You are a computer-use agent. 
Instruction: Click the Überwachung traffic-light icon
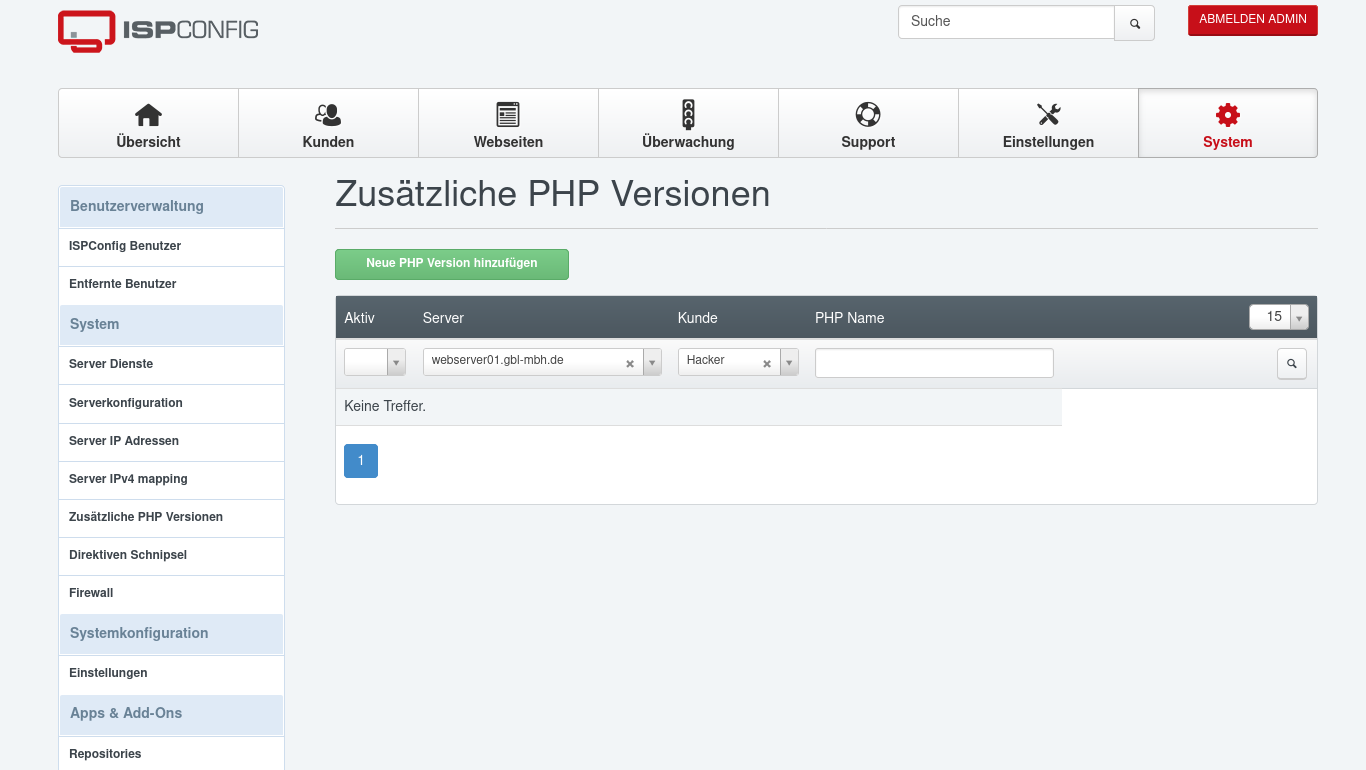pyautogui.click(x=687, y=113)
